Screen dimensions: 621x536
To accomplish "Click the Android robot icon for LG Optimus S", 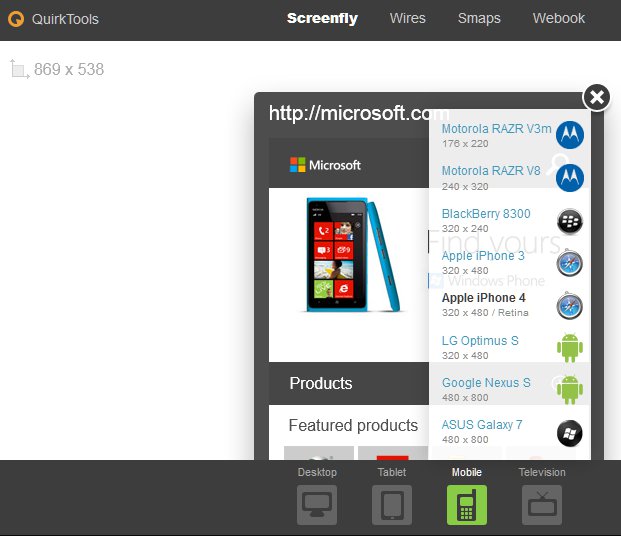I will click(x=570, y=348).
